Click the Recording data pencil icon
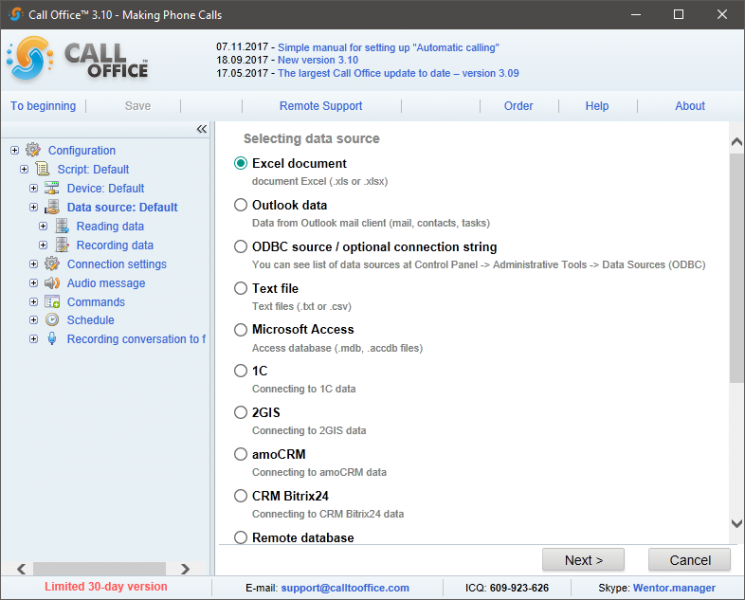This screenshot has height=600, width=745. (x=62, y=245)
